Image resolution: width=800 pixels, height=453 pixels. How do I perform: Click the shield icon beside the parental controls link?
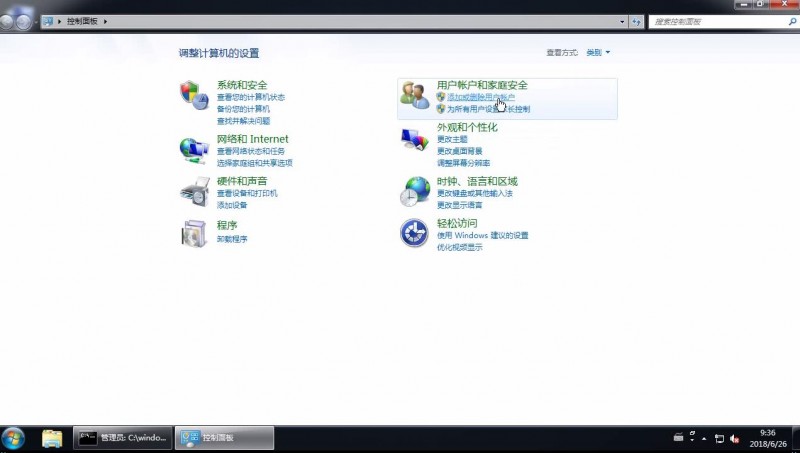(x=441, y=109)
